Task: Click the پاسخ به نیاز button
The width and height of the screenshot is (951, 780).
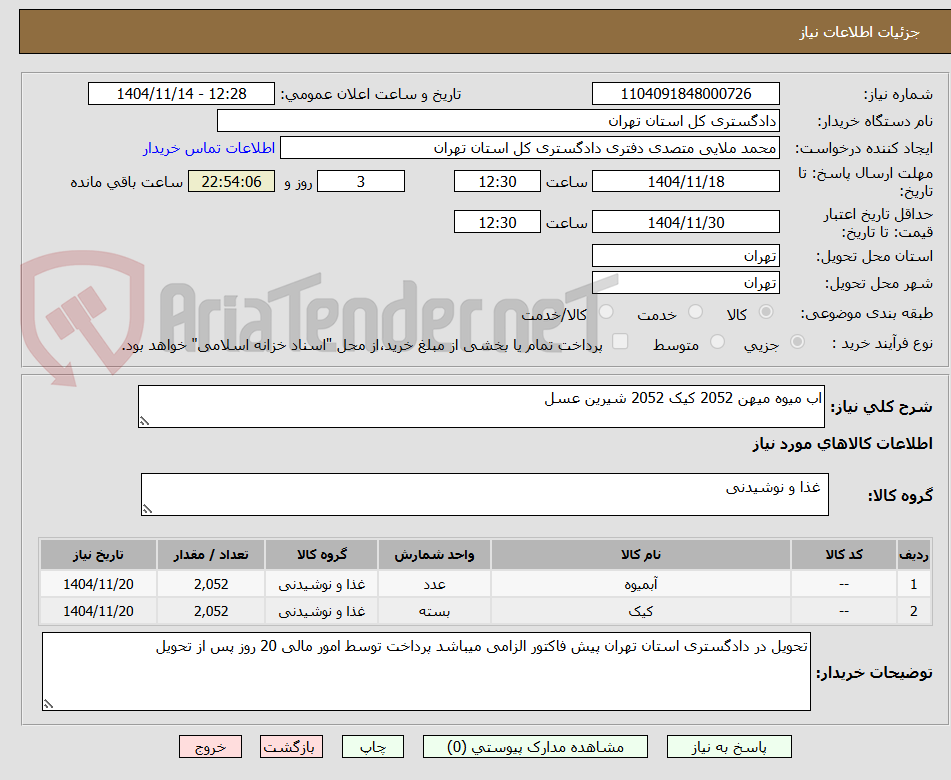Action: coord(729,747)
